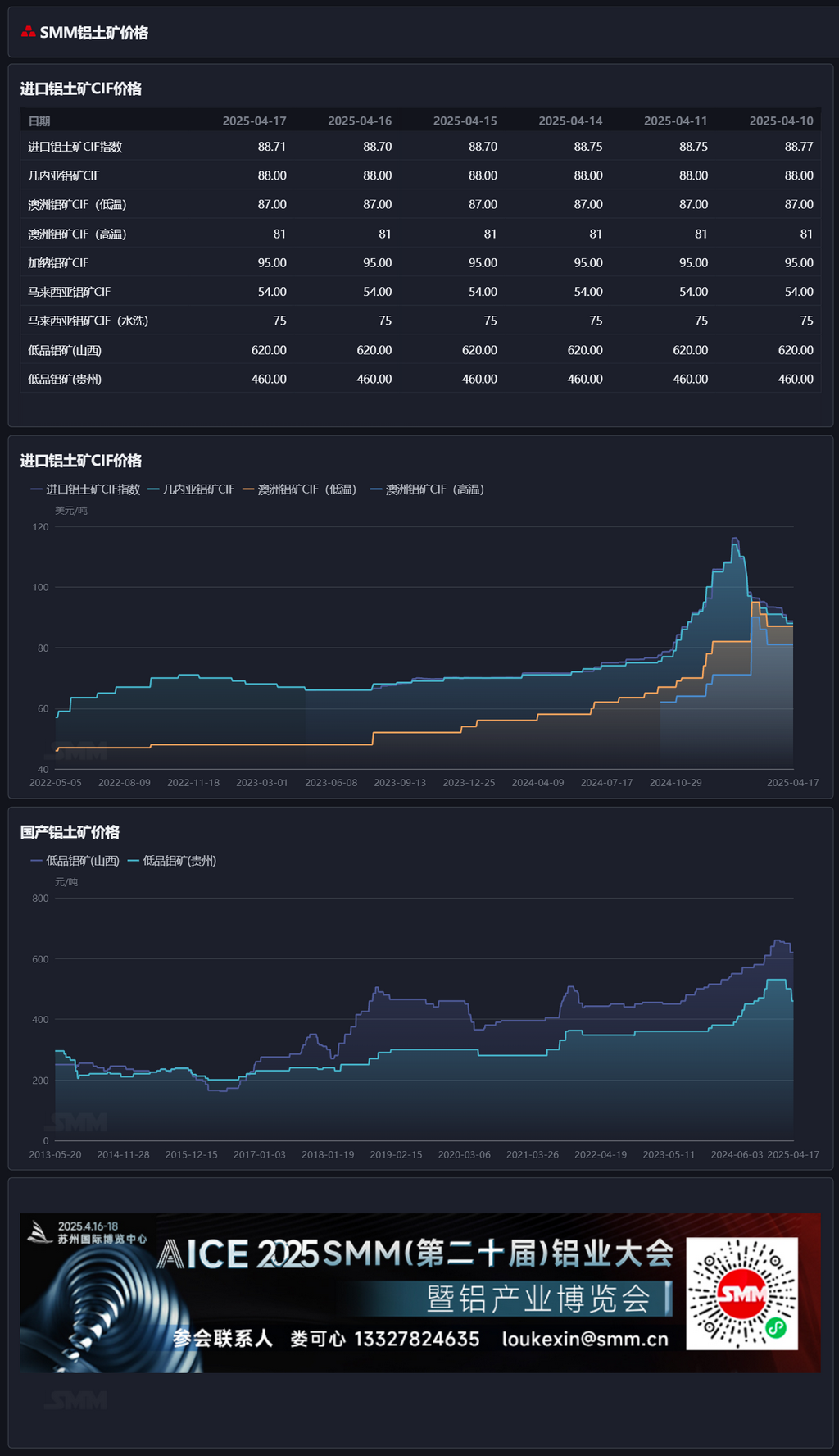Click the 进口铝土矿CIF指数 table row label
The width and height of the screenshot is (839, 1456).
click(75, 147)
